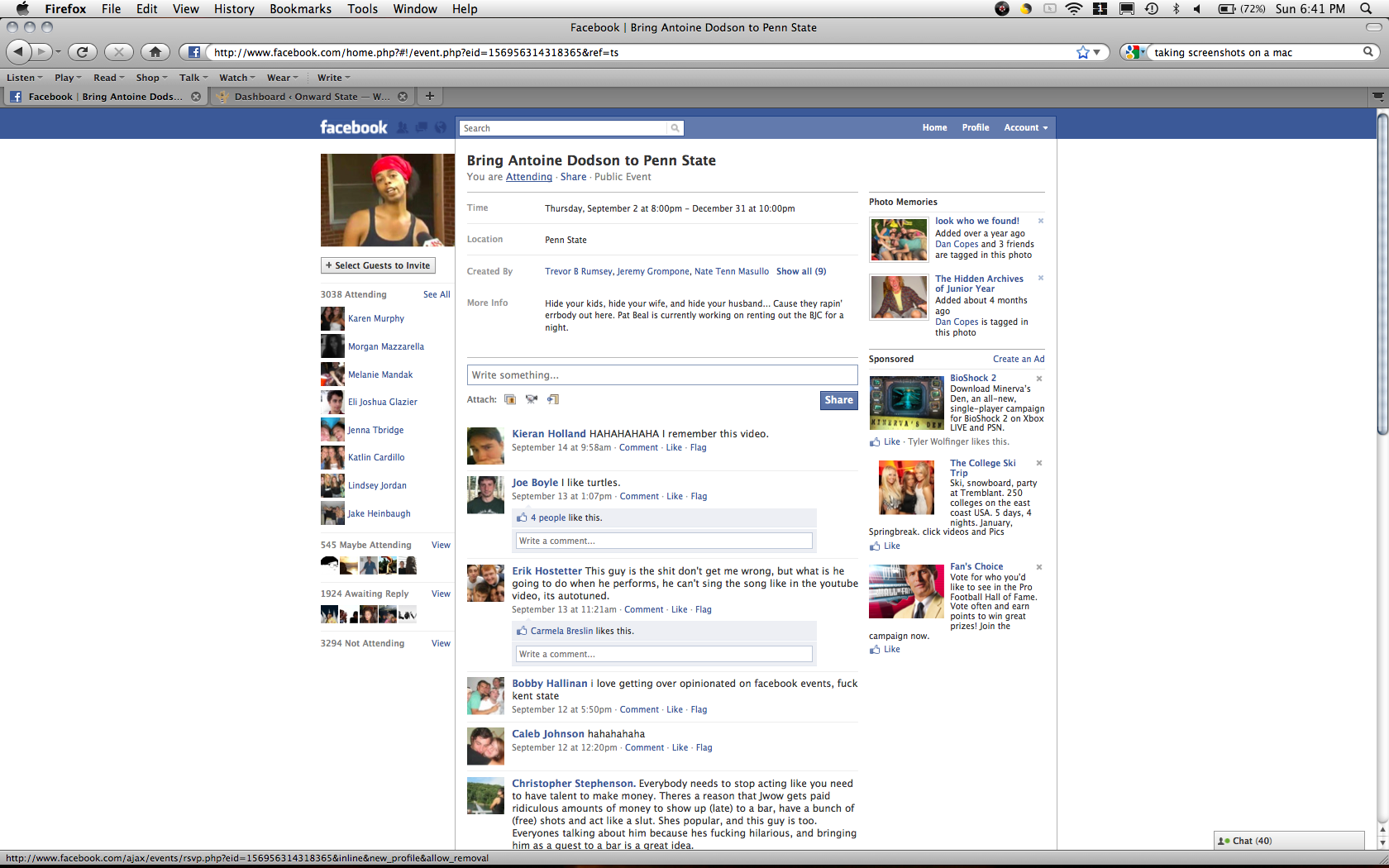Click the Facebook friend requests icon
Image resolution: width=1389 pixels, height=868 pixels.
[403, 127]
